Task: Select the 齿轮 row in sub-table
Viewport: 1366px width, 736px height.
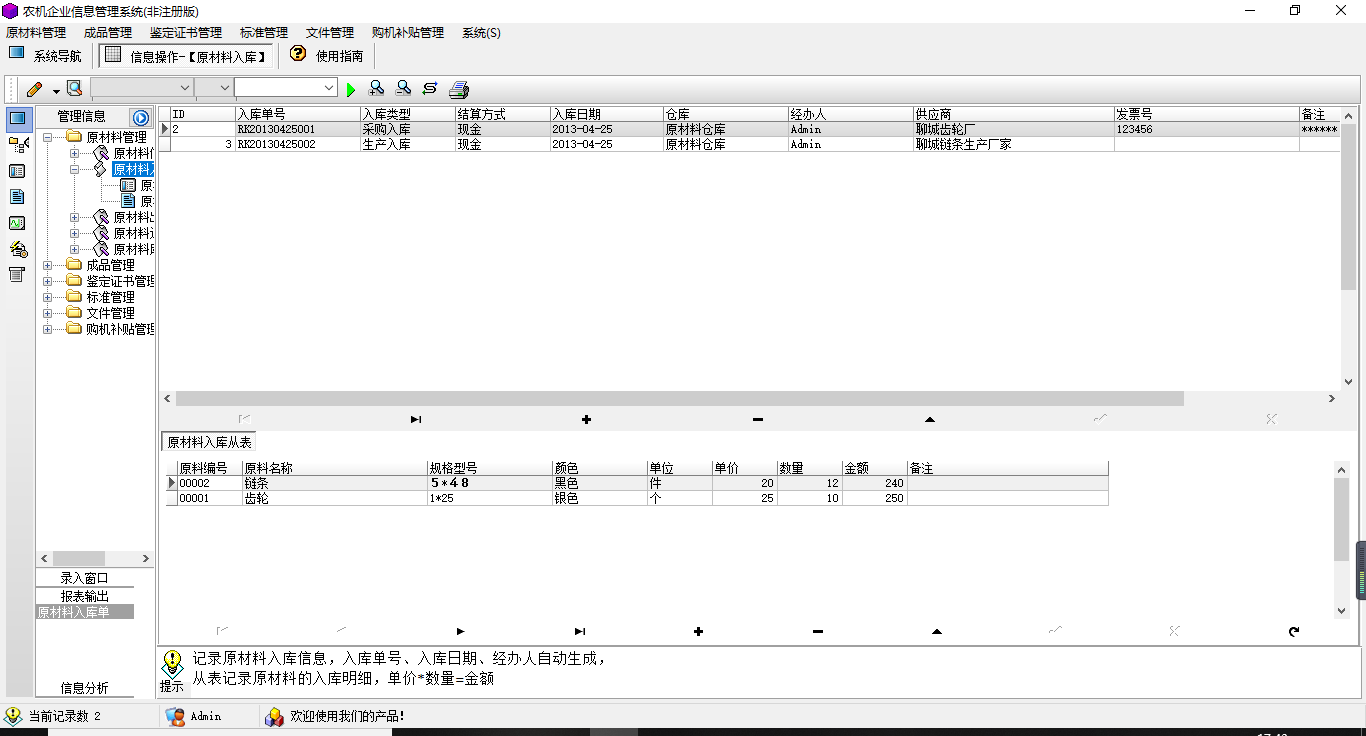Action: (638, 498)
